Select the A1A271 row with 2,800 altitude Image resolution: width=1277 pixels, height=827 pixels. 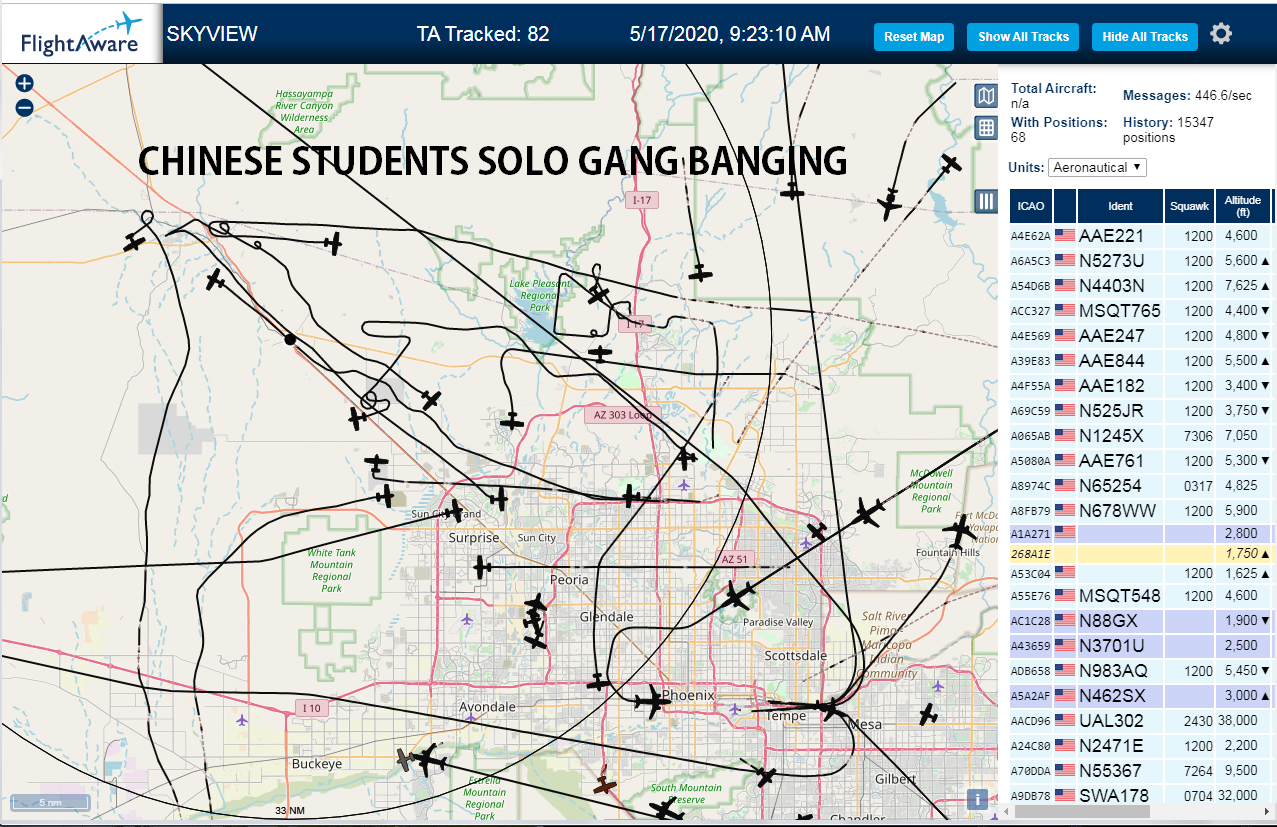(1141, 534)
